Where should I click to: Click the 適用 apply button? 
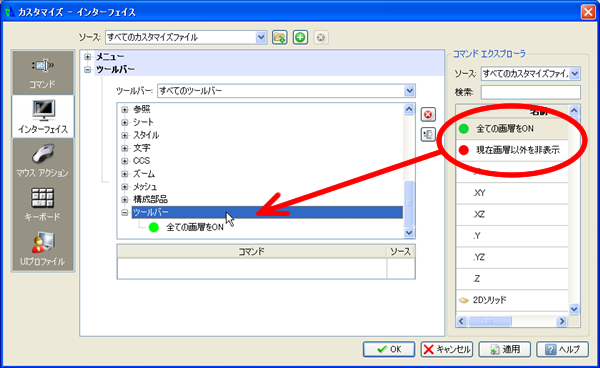(505, 349)
